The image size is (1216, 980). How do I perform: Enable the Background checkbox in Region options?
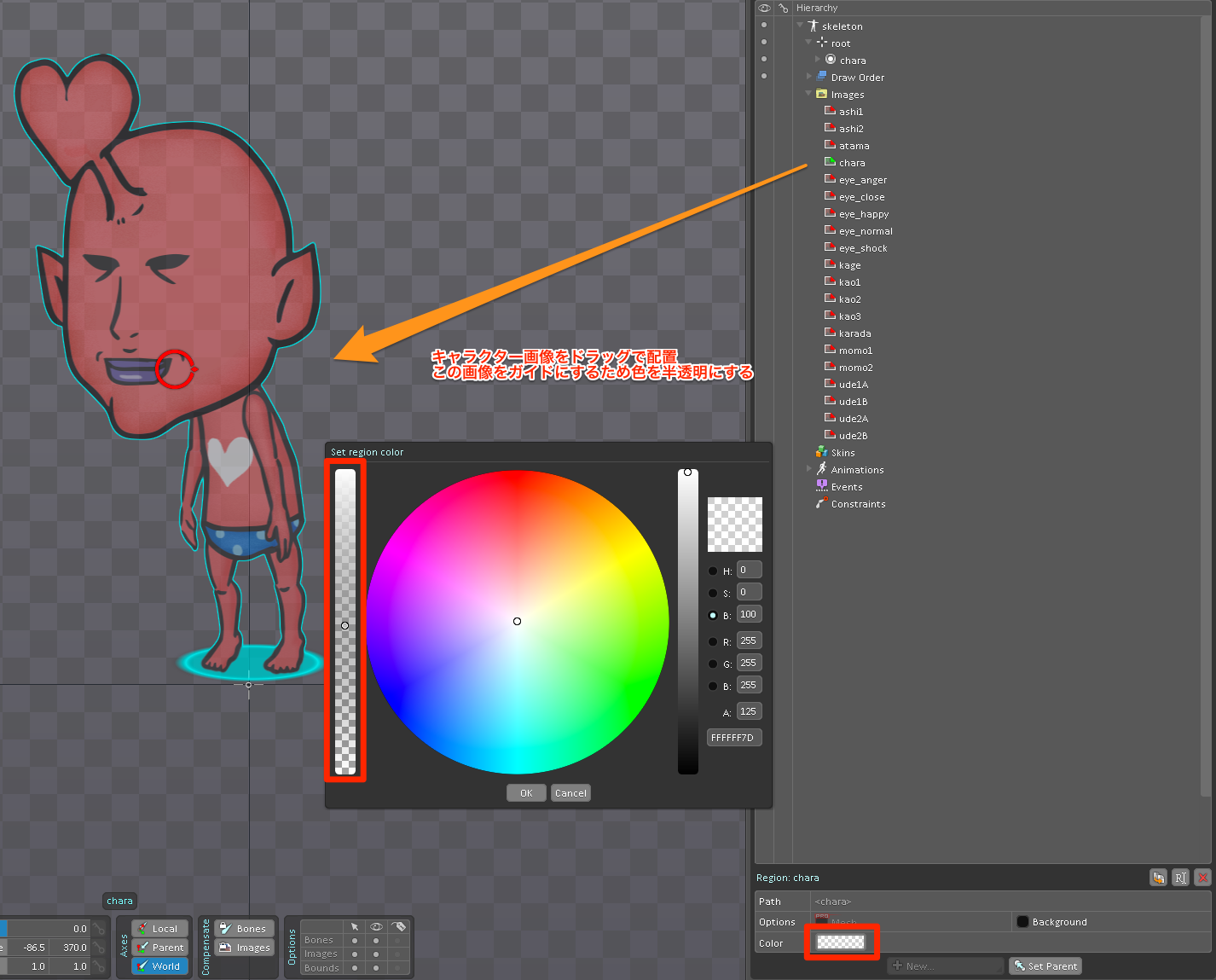point(1022,921)
